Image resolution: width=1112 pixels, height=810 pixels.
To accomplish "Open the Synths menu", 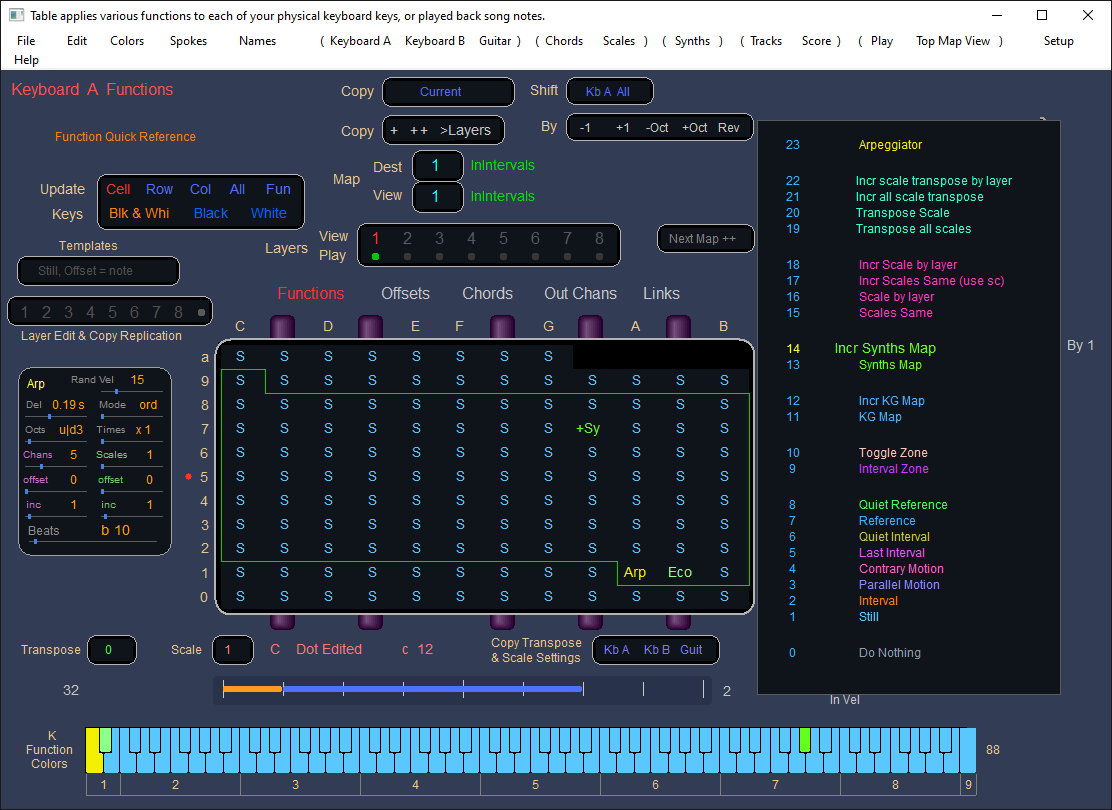I will pyautogui.click(x=692, y=41).
